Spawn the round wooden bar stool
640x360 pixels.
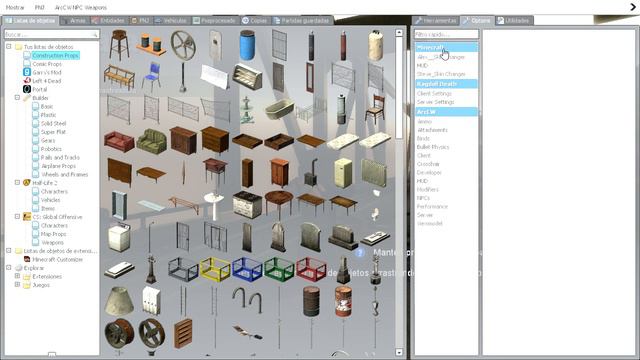(x=119, y=44)
